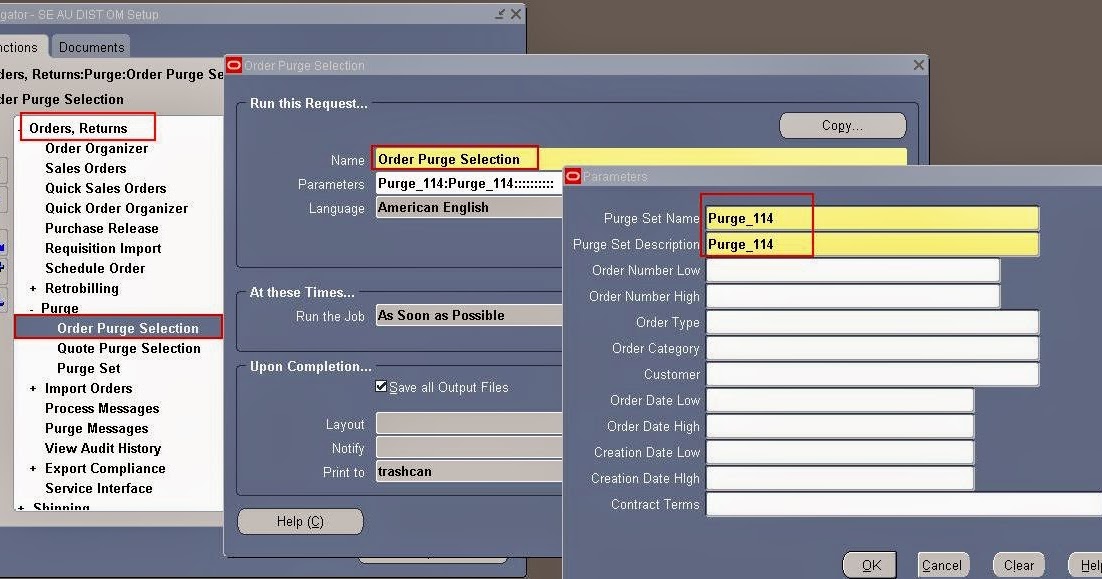Click the Copy button
The image size is (1102, 579).
click(841, 125)
